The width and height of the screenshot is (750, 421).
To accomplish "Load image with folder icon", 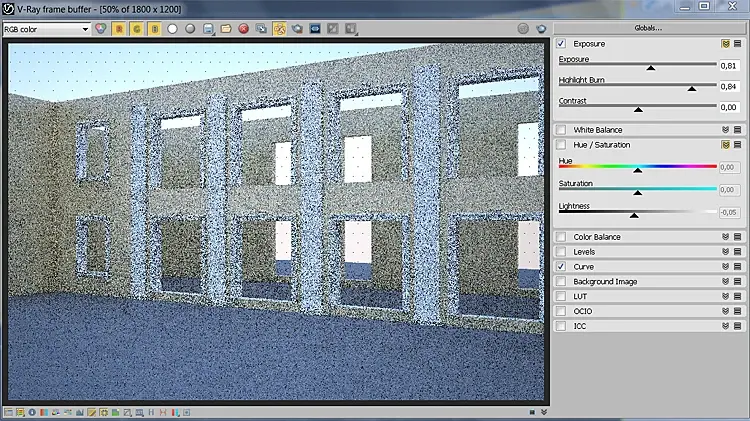I will (226, 29).
